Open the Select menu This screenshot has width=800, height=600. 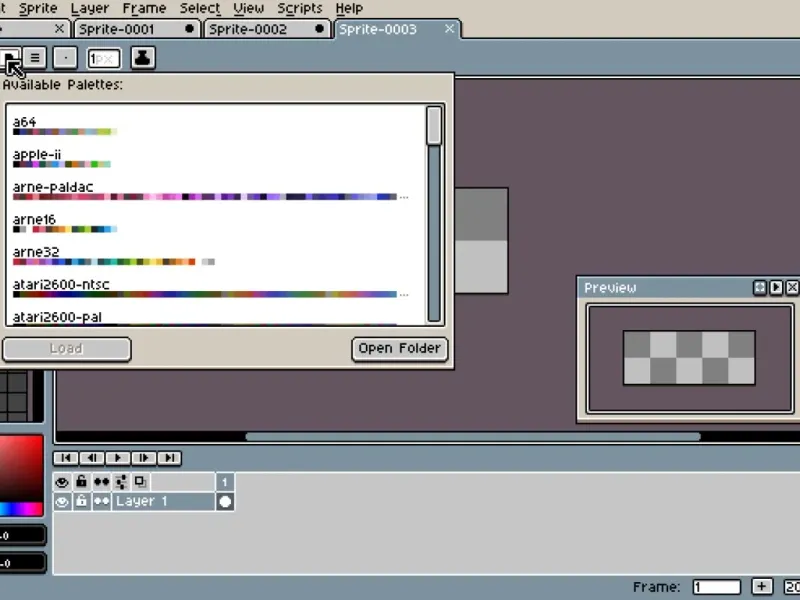pyautogui.click(x=200, y=8)
